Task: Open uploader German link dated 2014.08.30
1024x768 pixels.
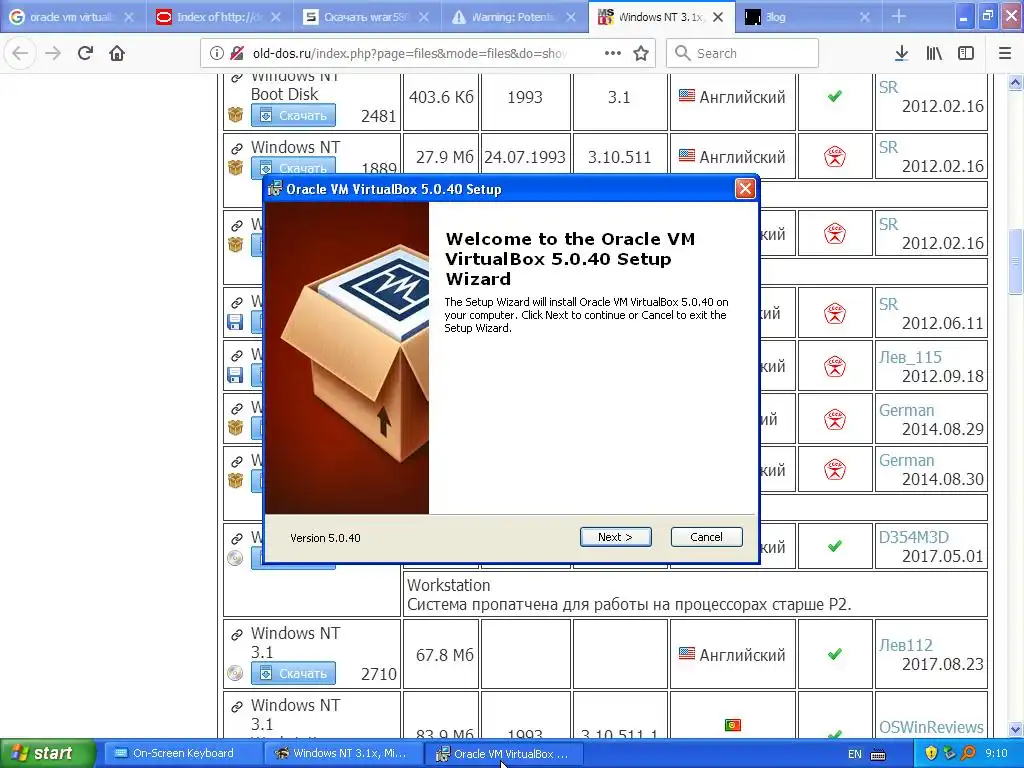Action: [x=906, y=460]
